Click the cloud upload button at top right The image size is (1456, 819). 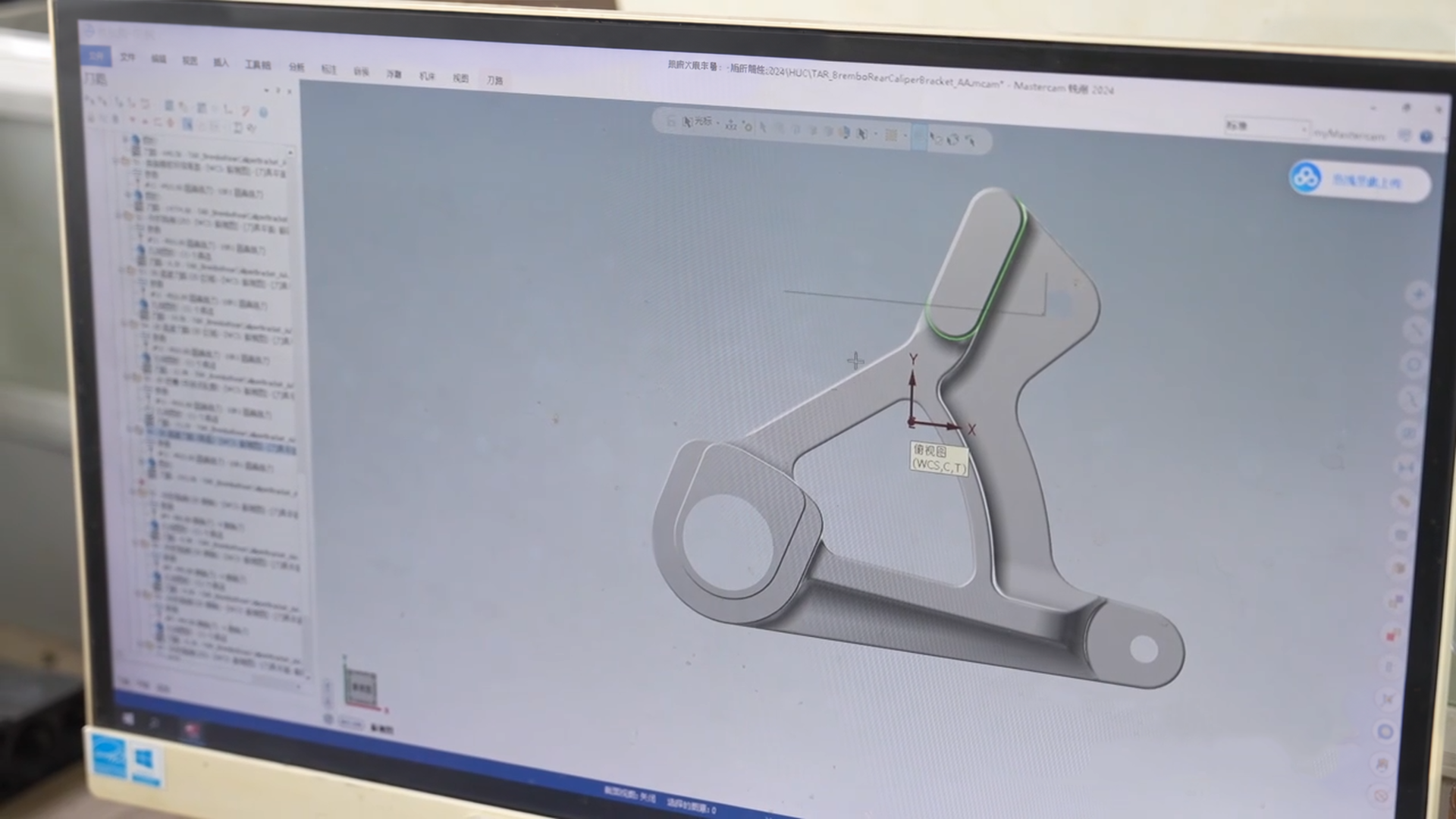click(1359, 180)
